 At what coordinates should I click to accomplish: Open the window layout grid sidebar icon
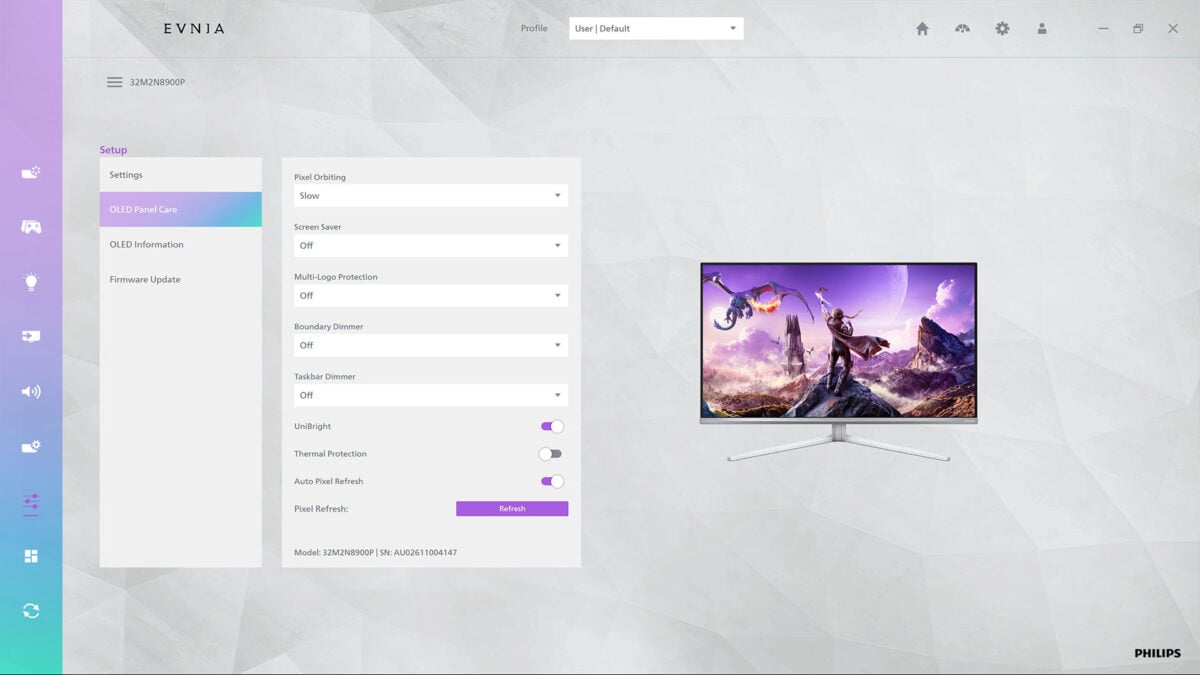point(31,556)
